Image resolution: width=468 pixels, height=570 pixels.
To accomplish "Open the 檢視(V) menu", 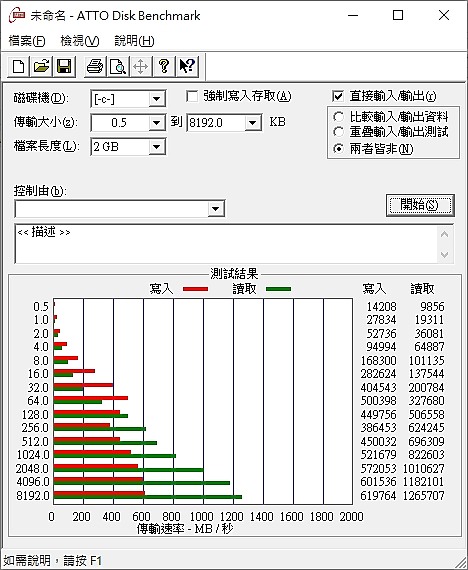I will click(x=80, y=41).
